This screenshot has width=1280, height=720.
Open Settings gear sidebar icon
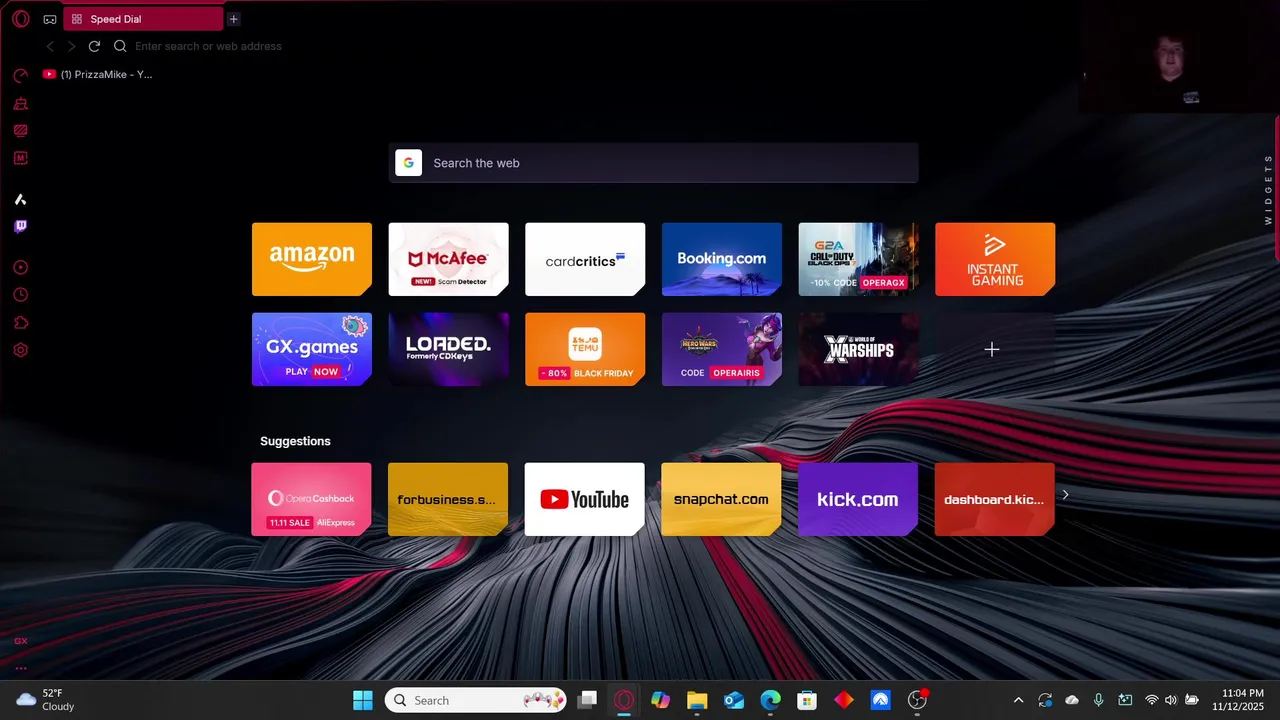(20, 350)
